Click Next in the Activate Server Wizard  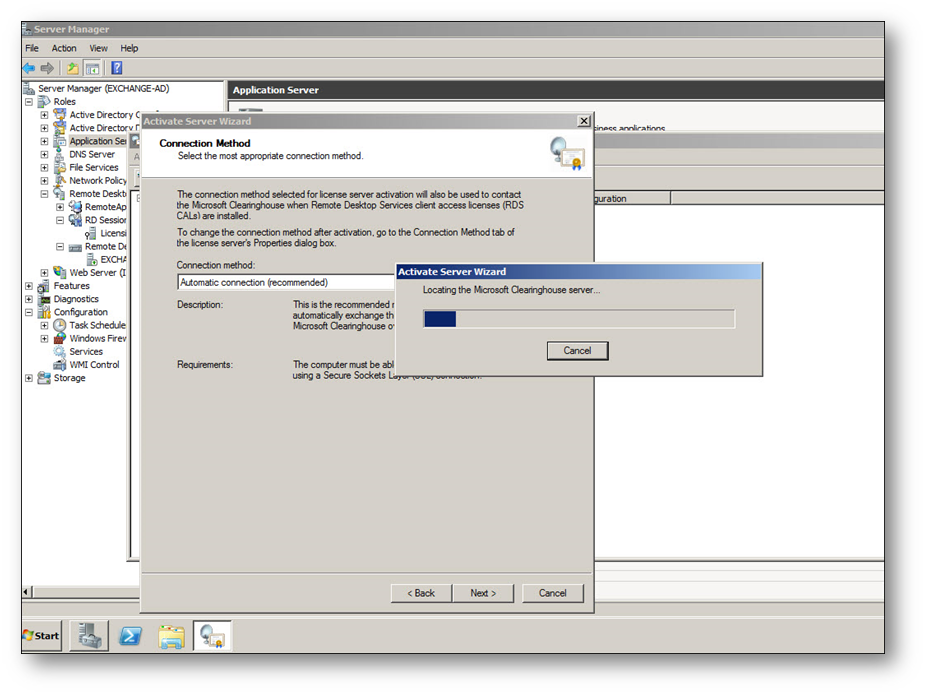point(482,593)
